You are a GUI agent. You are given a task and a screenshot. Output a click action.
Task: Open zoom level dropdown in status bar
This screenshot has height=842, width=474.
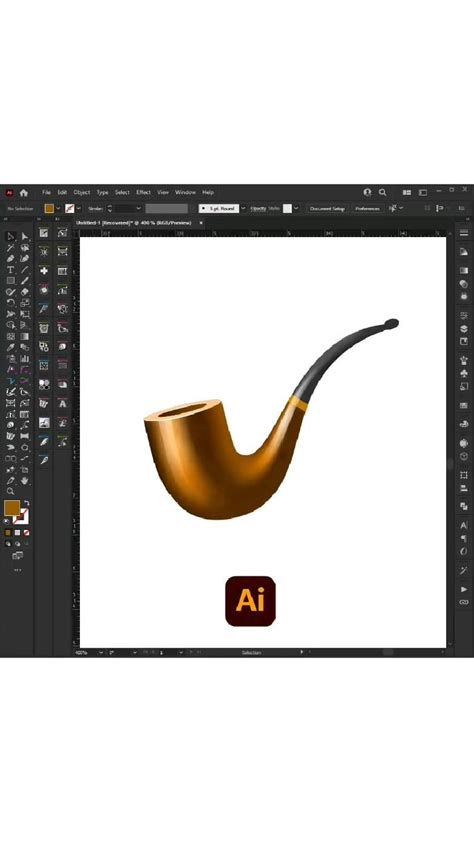click(x=101, y=652)
